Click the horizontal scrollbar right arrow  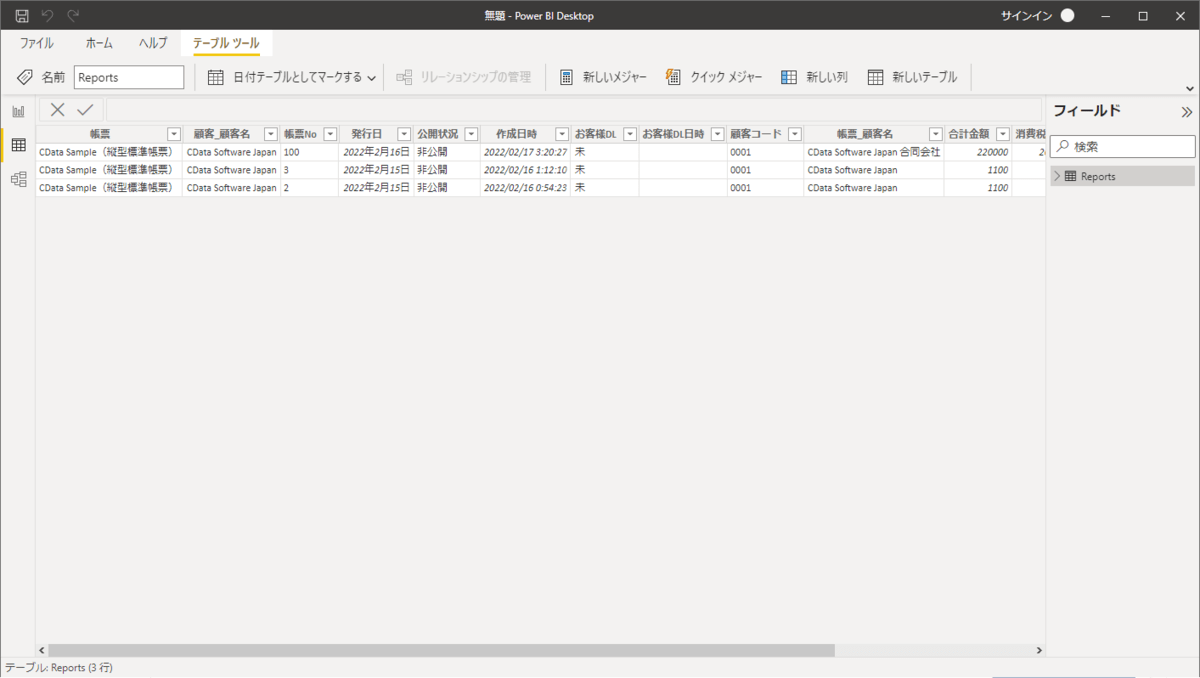coord(1040,650)
